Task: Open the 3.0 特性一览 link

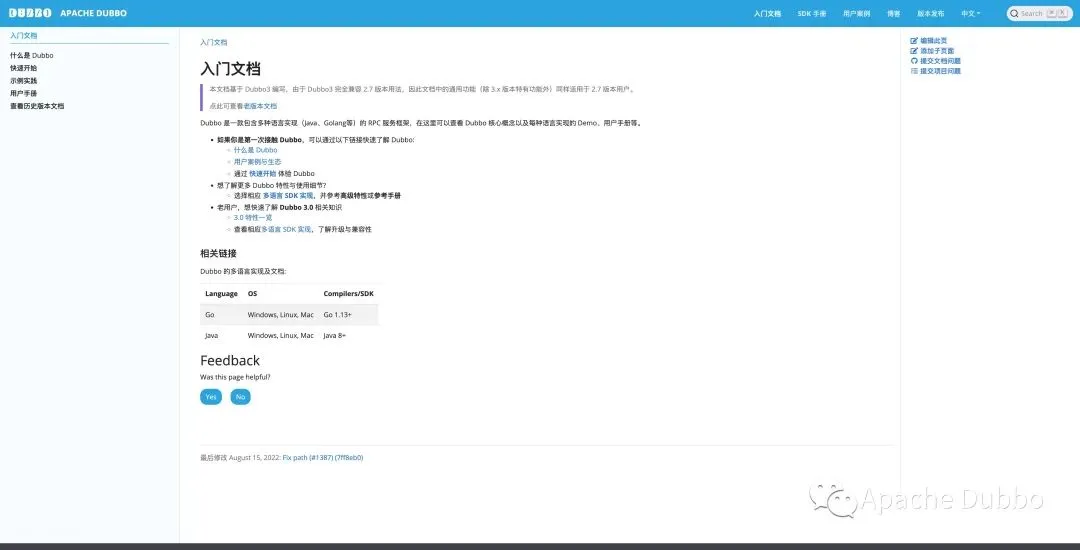Action: (253, 218)
